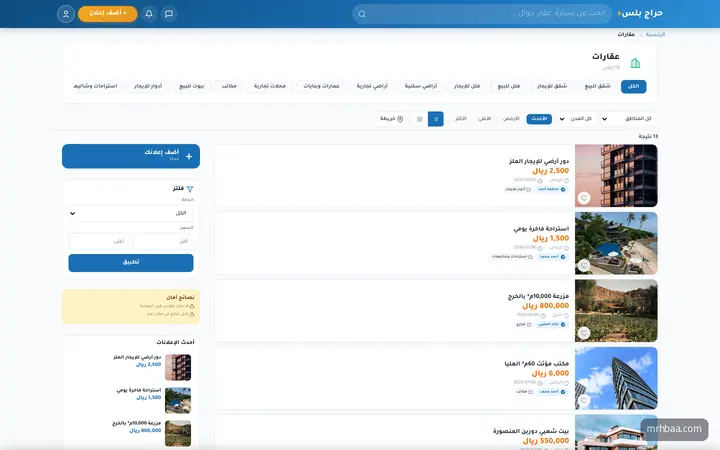Click the plus icon in أضف إعلانك
The width and height of the screenshot is (720, 450).
[189, 157]
